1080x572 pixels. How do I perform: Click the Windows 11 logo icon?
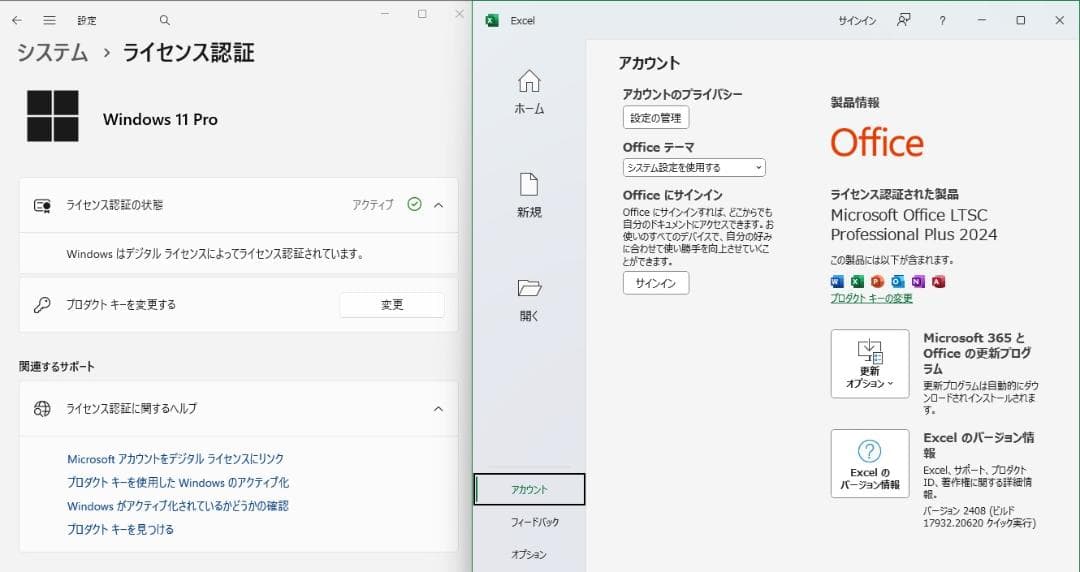pyautogui.click(x=53, y=116)
